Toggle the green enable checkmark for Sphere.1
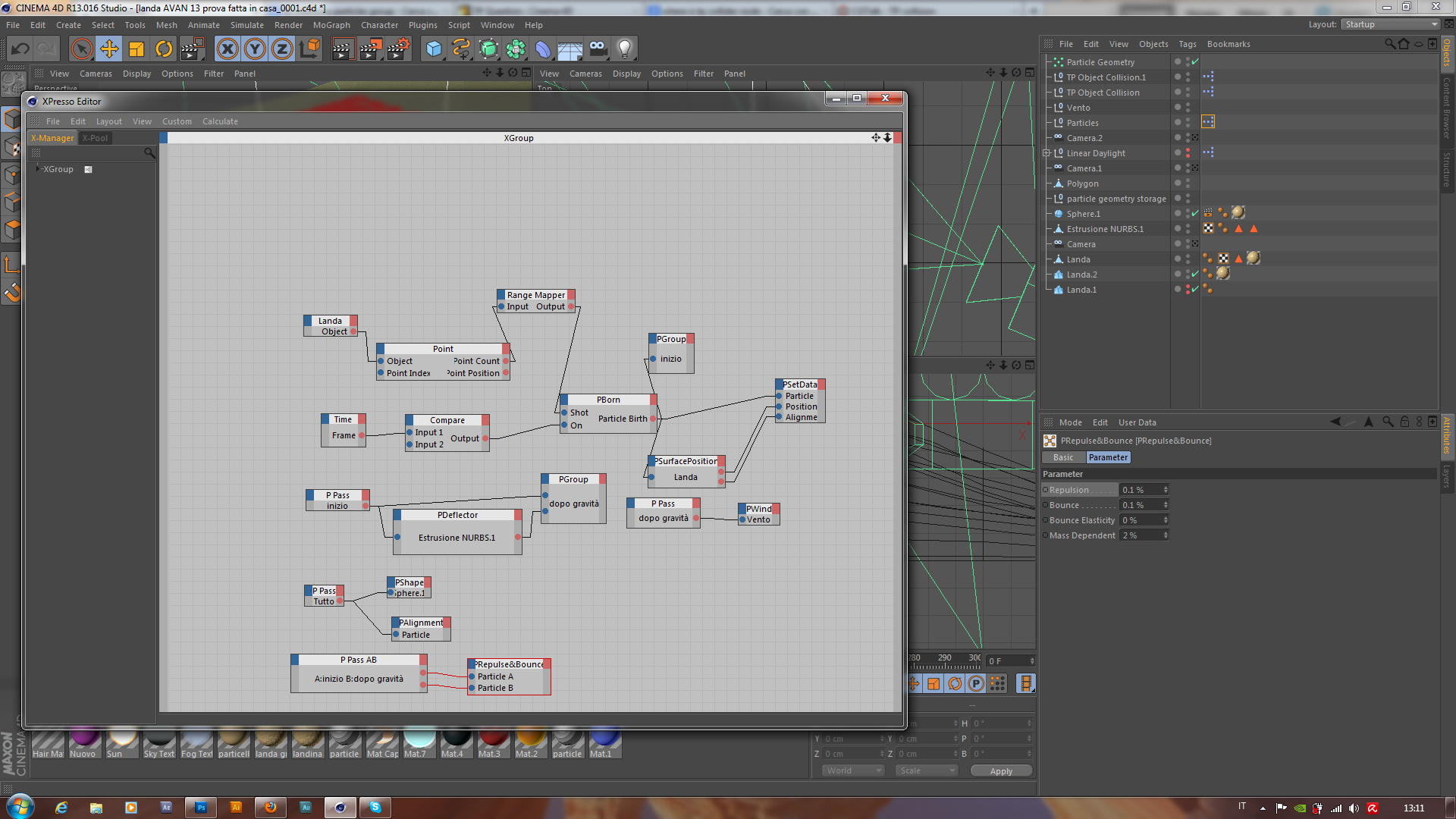Screen dimensions: 1456x819 coord(1195,214)
